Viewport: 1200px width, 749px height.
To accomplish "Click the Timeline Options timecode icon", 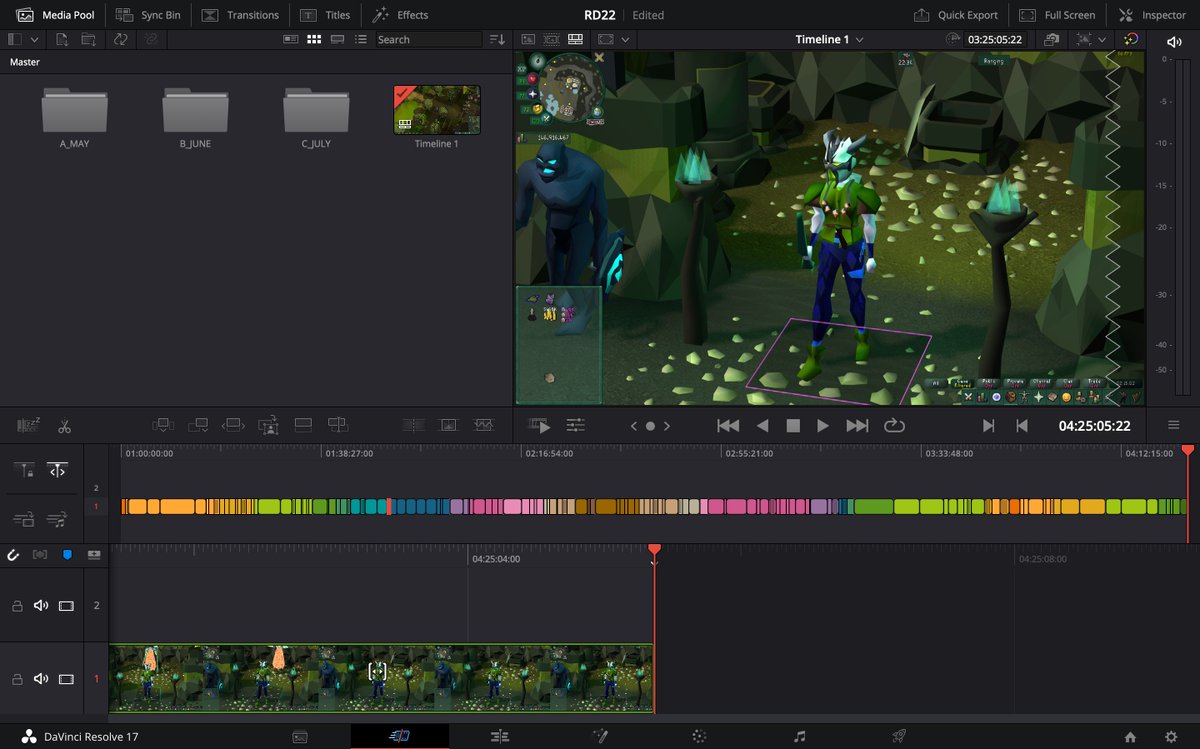I will tap(954, 39).
